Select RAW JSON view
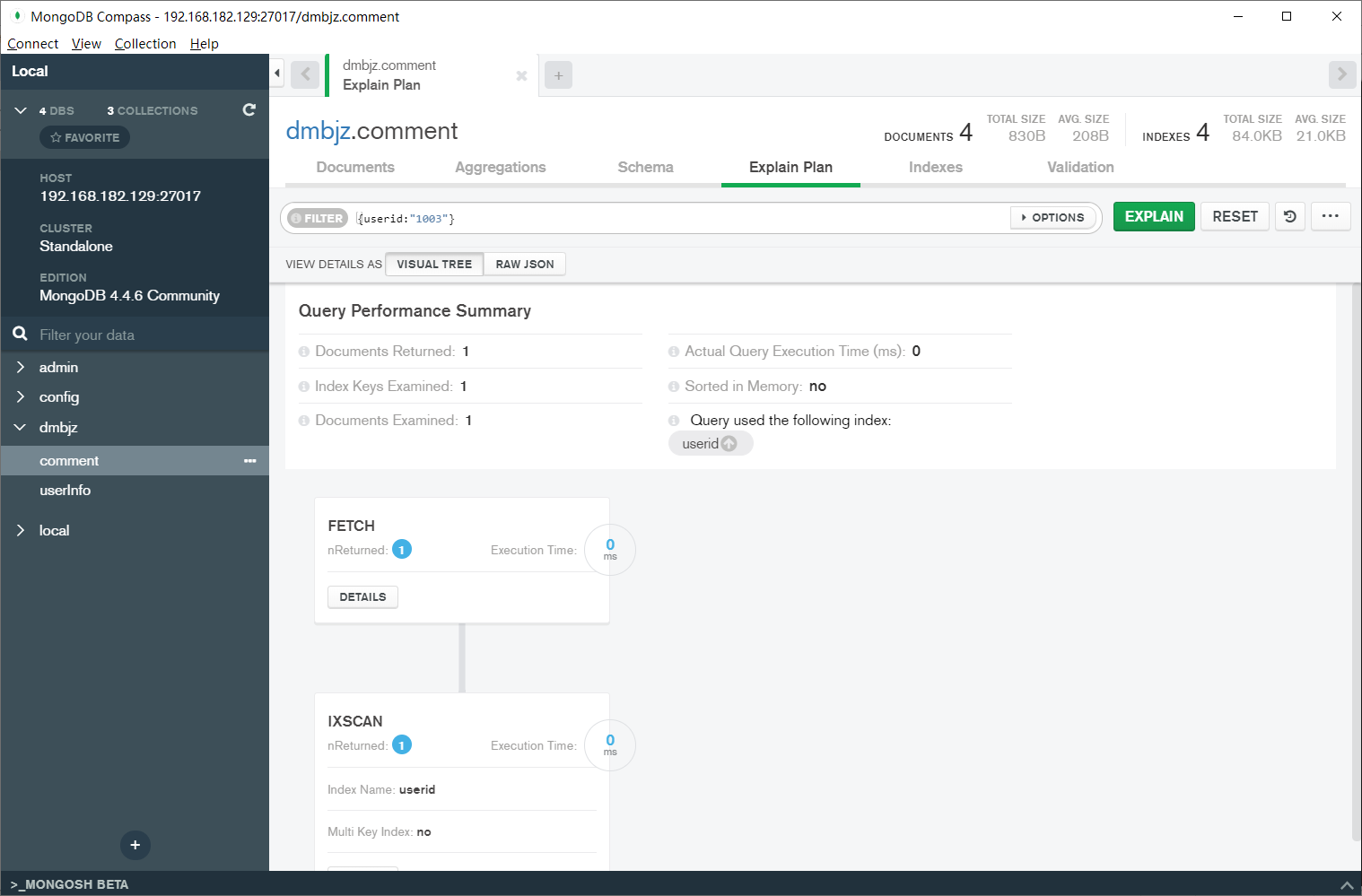Image resolution: width=1362 pixels, height=896 pixels. pos(525,264)
